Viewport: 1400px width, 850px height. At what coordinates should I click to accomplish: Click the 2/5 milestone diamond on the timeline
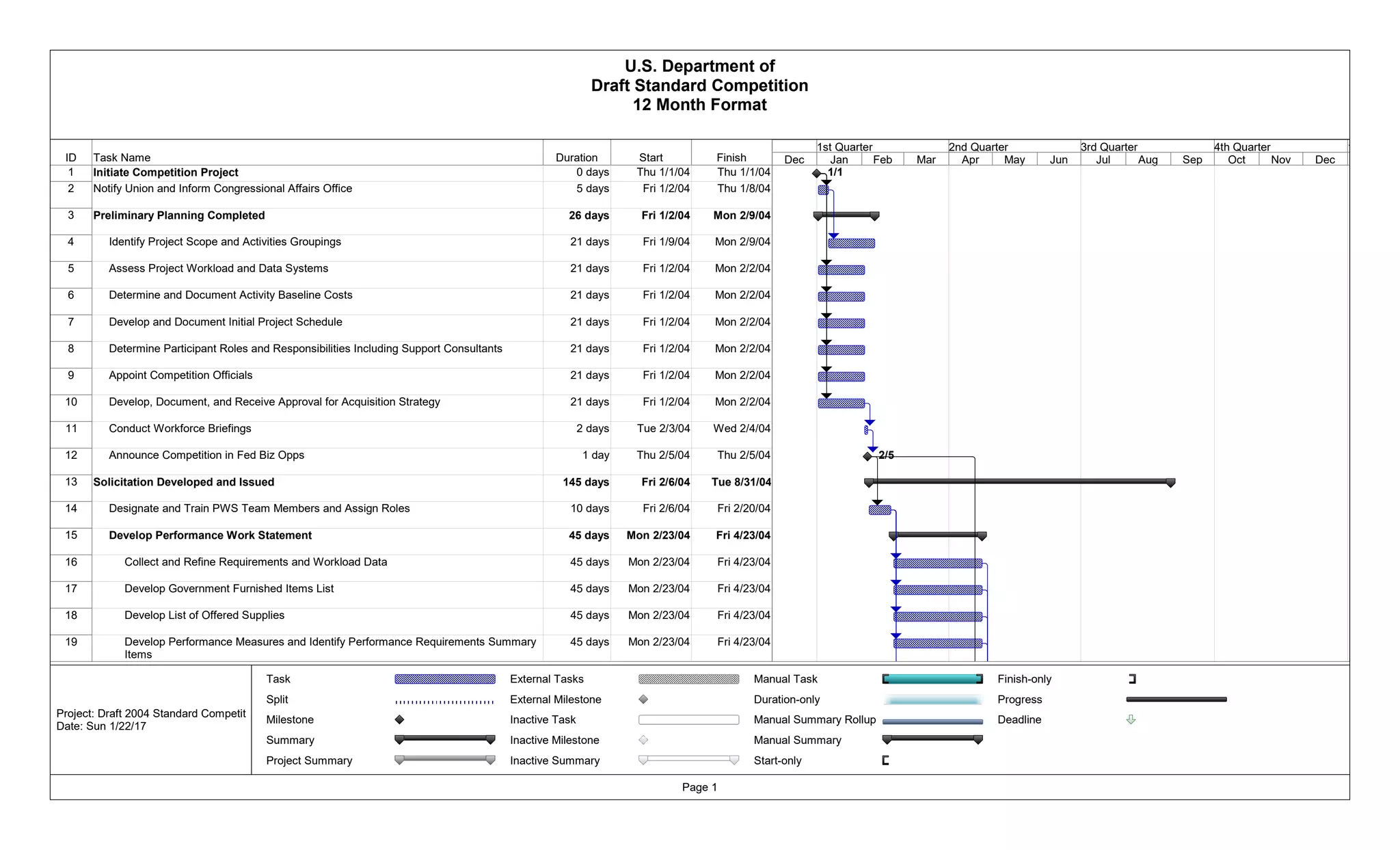867,456
